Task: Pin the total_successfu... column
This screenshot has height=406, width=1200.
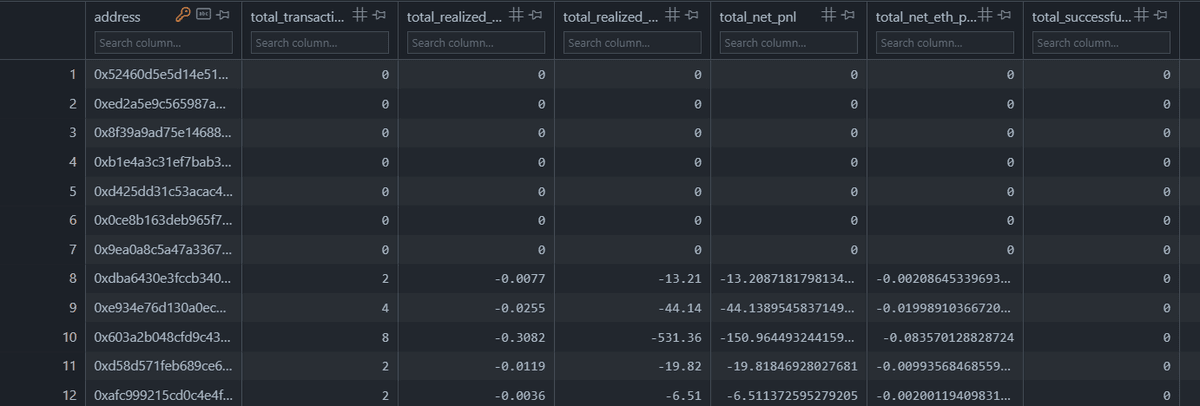Action: coord(1160,15)
